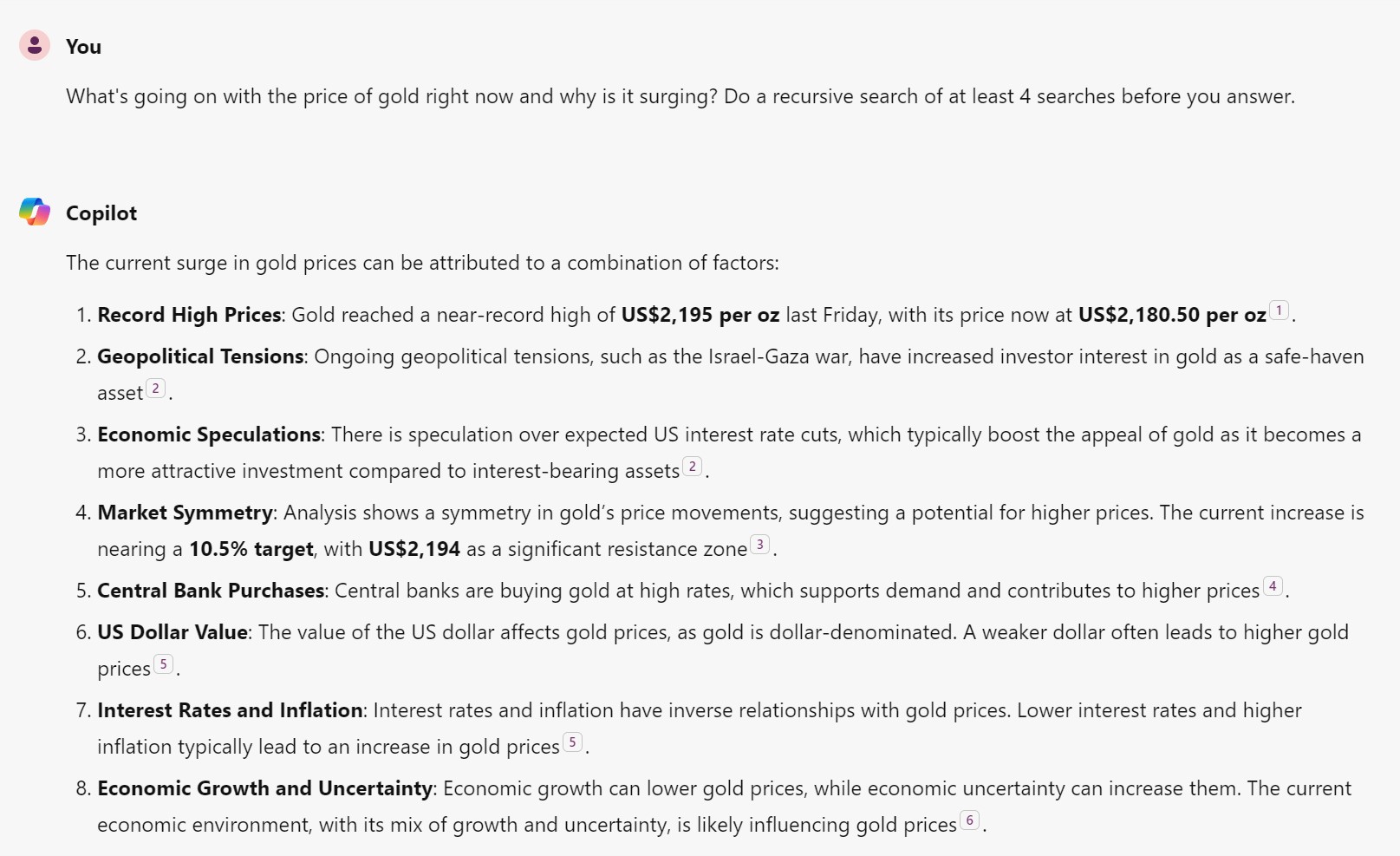Open citation 6 on Economic Growth item

969,820
